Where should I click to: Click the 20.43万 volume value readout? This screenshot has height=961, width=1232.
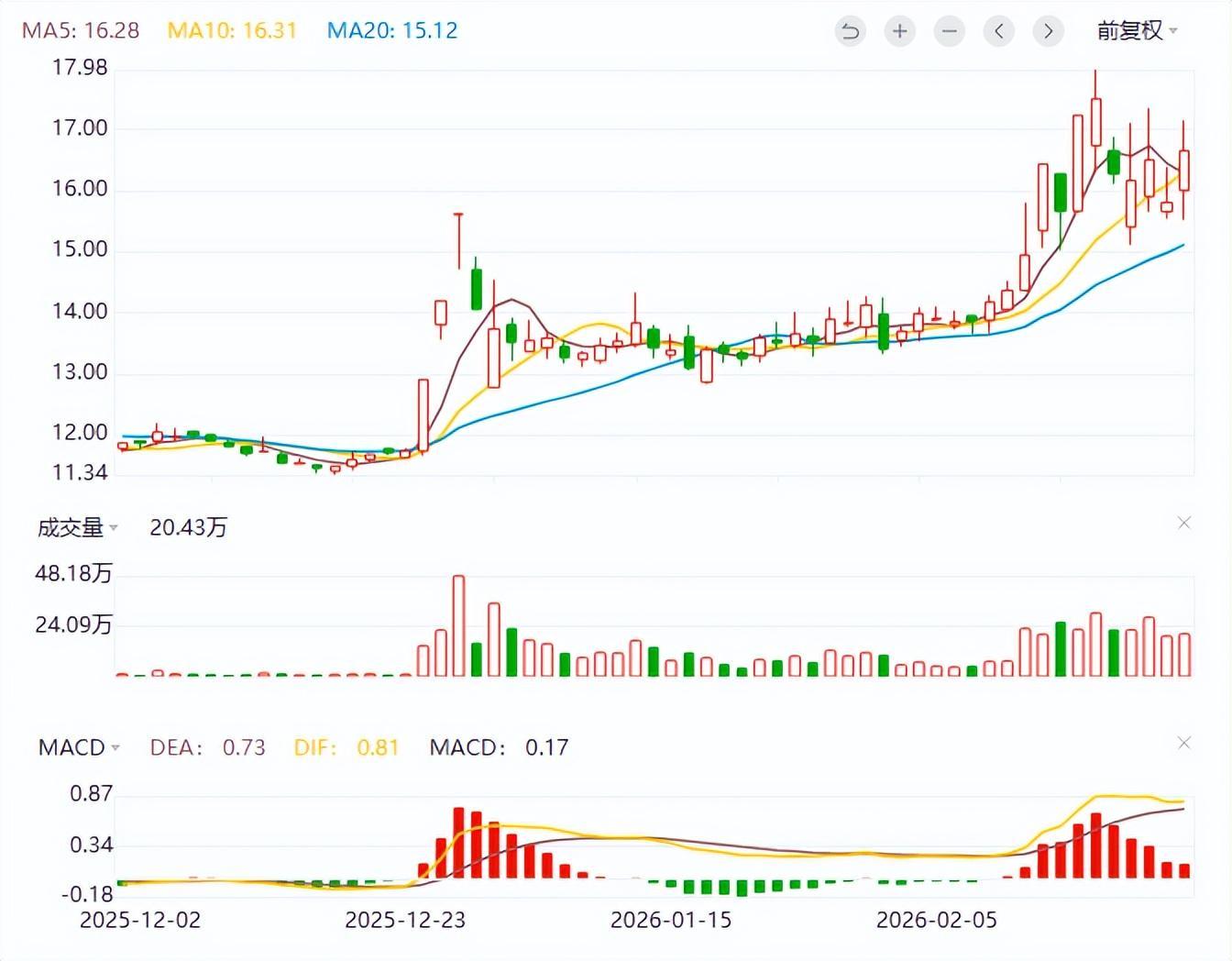coord(188,527)
